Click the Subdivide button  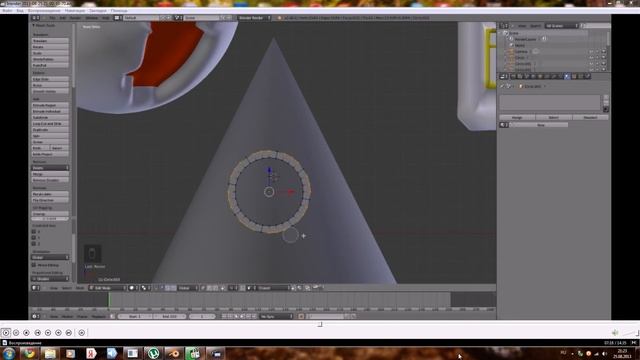click(50, 118)
